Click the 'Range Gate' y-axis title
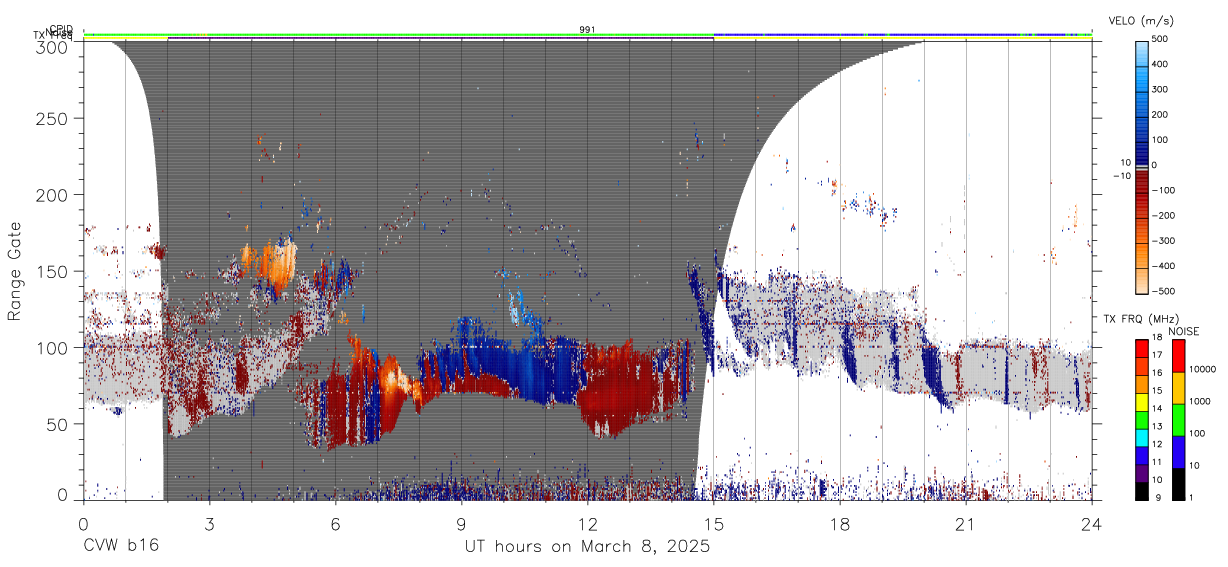Screen dimensions: 1228x567 click(15, 270)
